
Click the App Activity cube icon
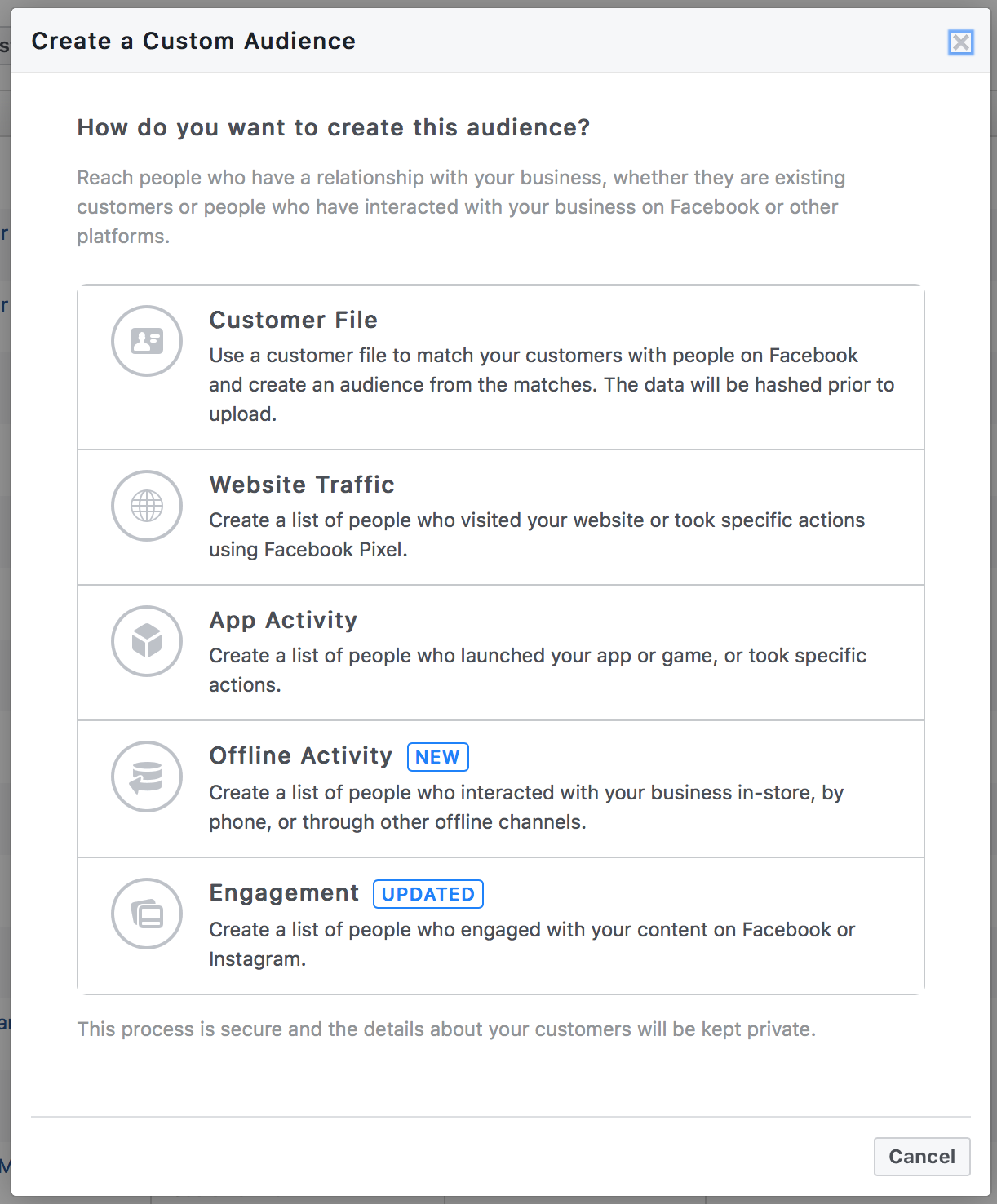click(147, 641)
